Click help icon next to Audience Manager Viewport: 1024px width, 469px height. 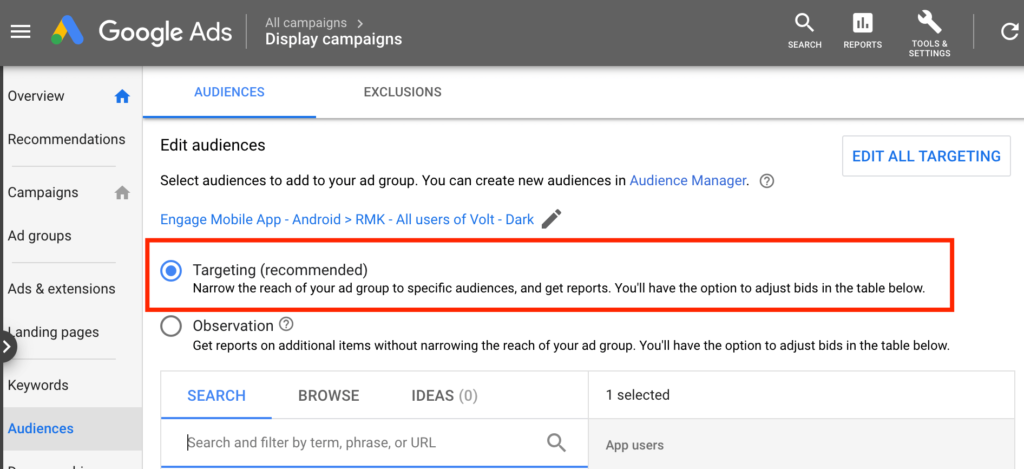click(767, 181)
